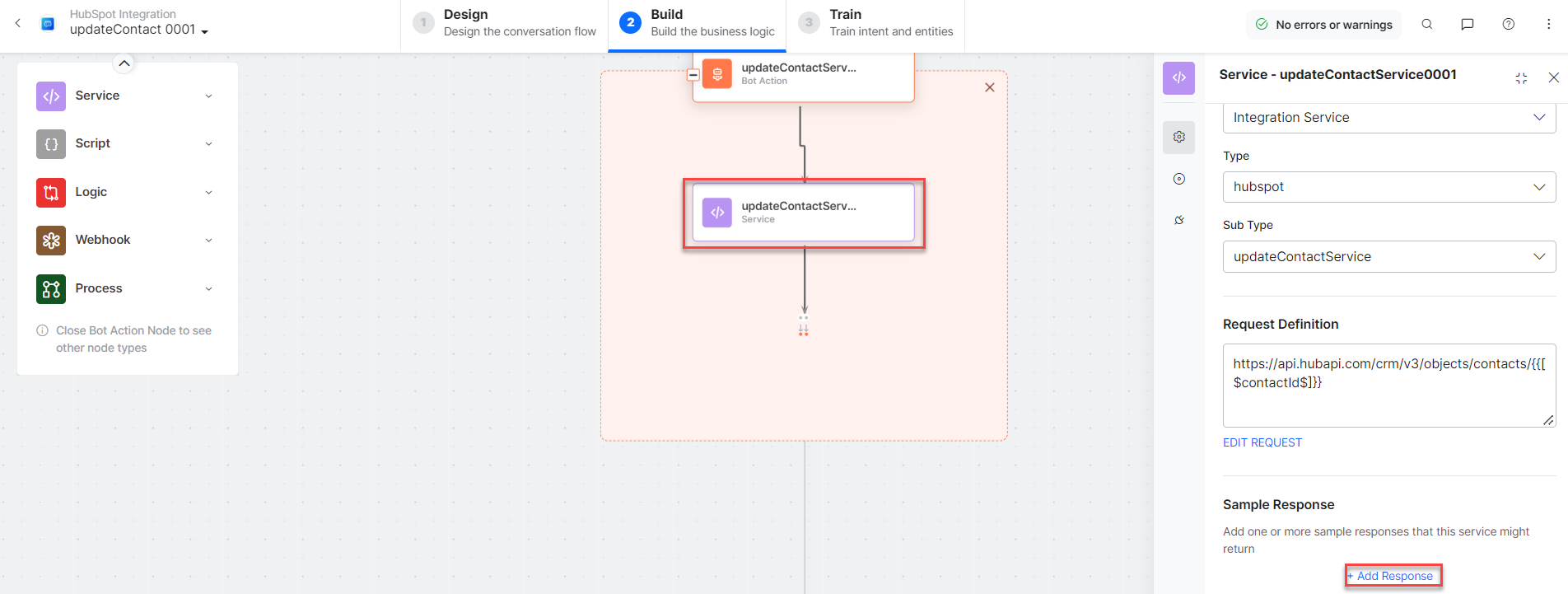Collapse the Bot Action node with minus toggle
The height and width of the screenshot is (594, 1568).
coord(693,75)
